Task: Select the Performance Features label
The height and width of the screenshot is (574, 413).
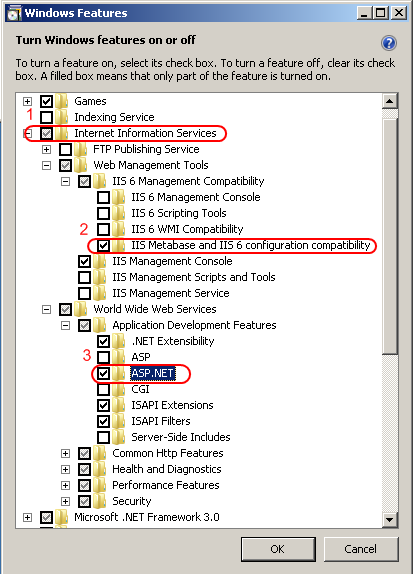Action: [x=166, y=485]
